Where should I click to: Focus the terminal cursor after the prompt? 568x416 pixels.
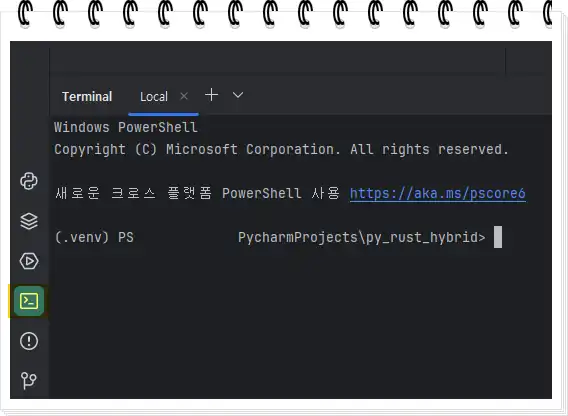pos(498,237)
